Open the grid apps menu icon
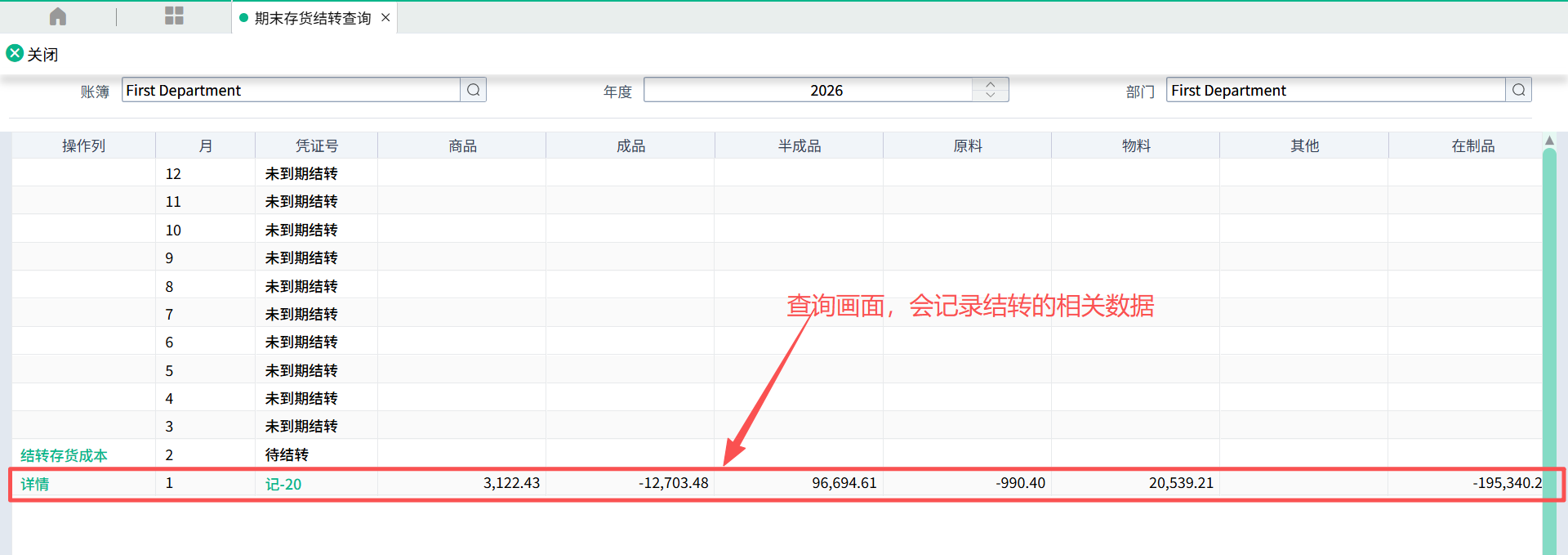Screen dimensions: 1568x555 (x=174, y=16)
